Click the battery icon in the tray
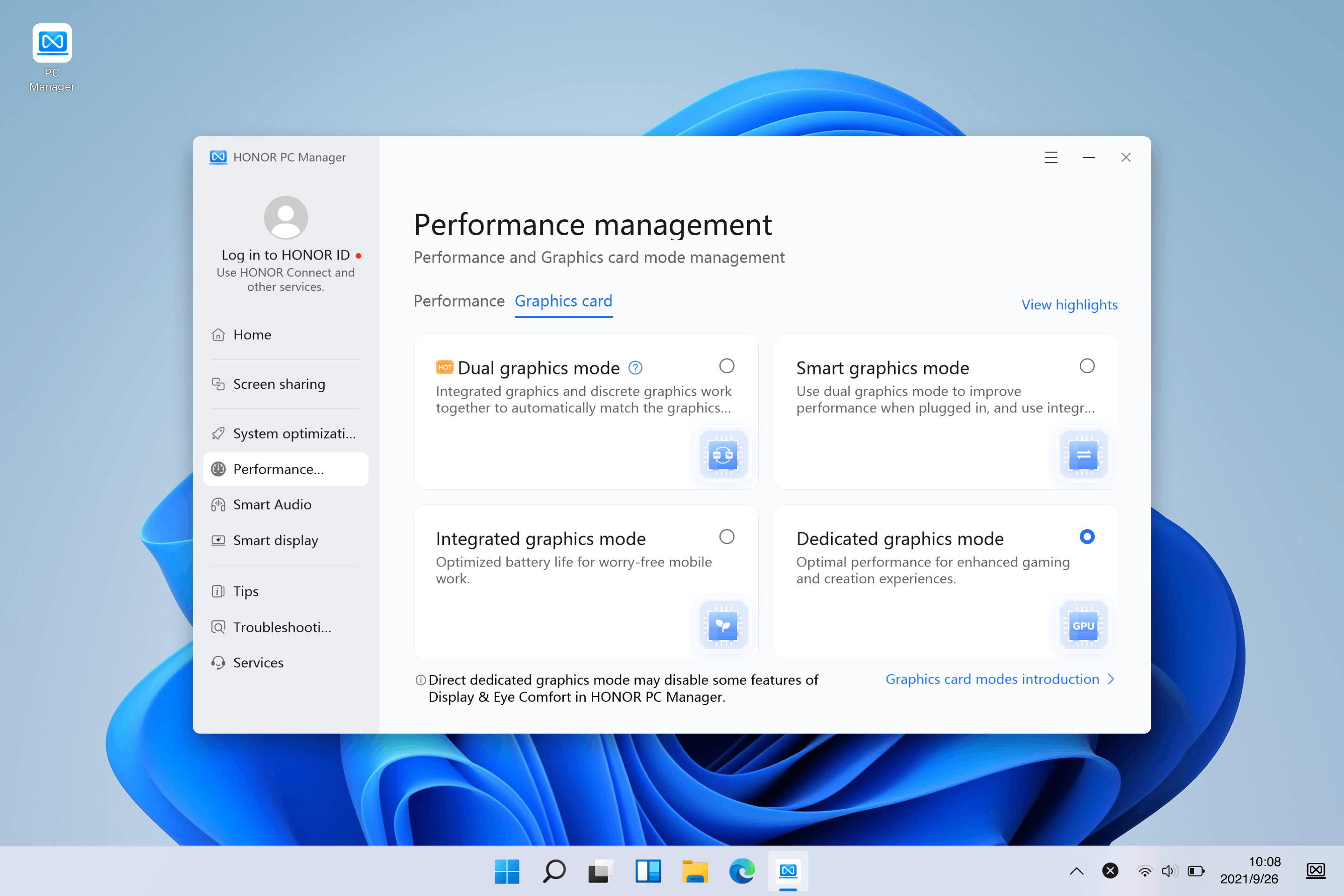1344x896 pixels. tap(1196, 871)
